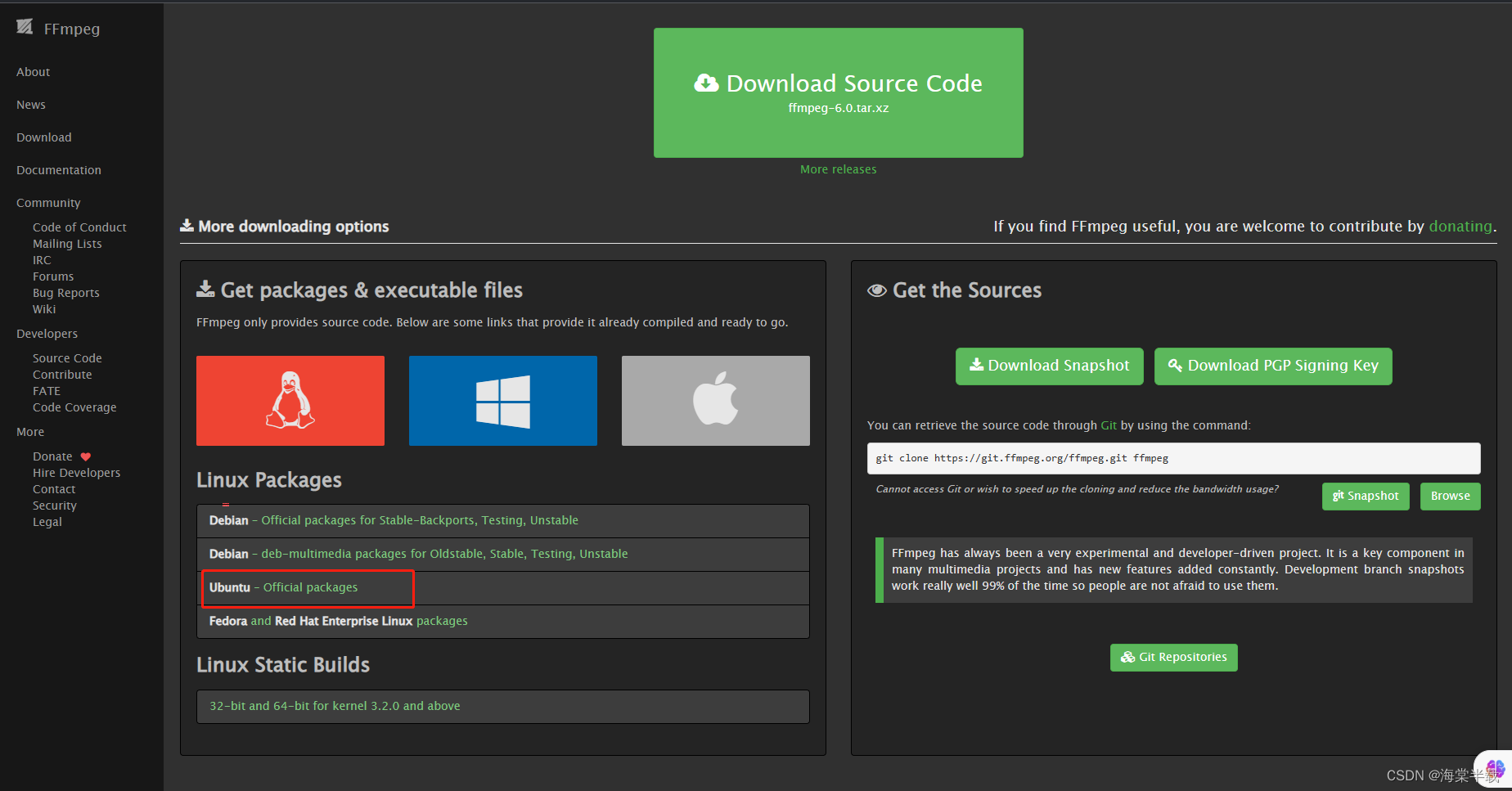
Task: Click the Git link in the retrieval text
Action: coord(1109,425)
